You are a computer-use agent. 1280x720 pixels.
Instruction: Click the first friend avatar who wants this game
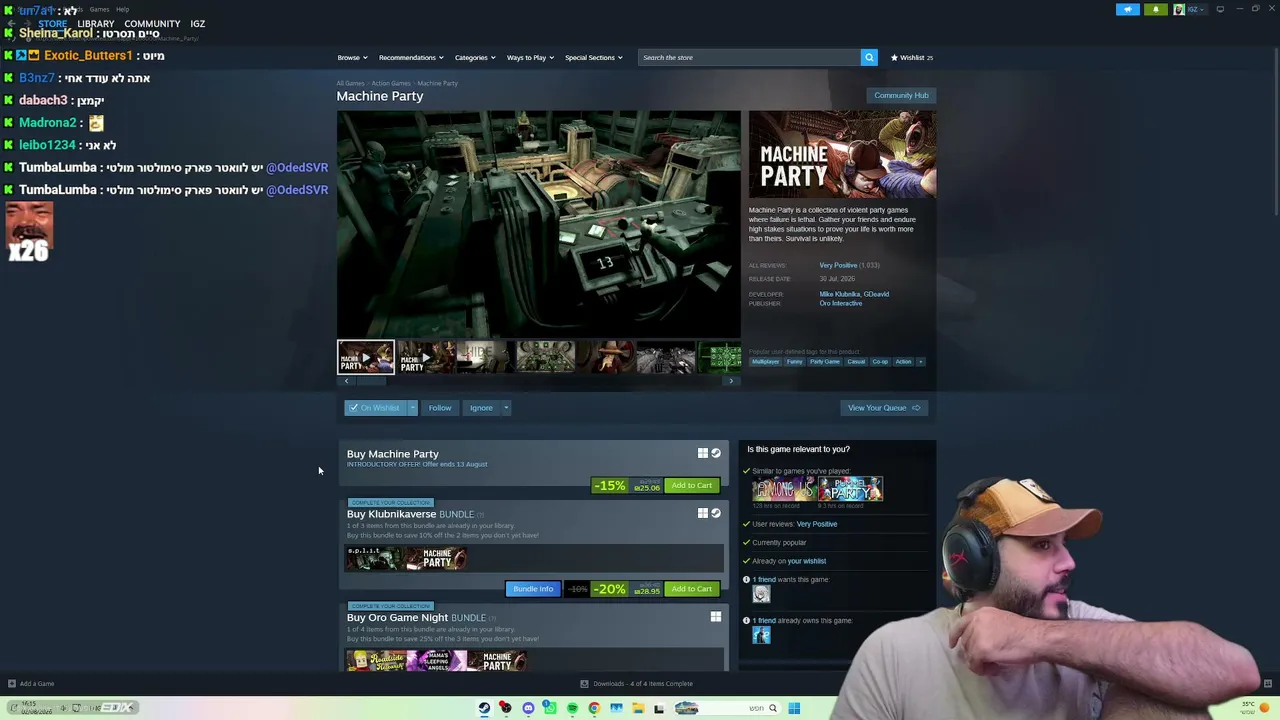point(761,594)
